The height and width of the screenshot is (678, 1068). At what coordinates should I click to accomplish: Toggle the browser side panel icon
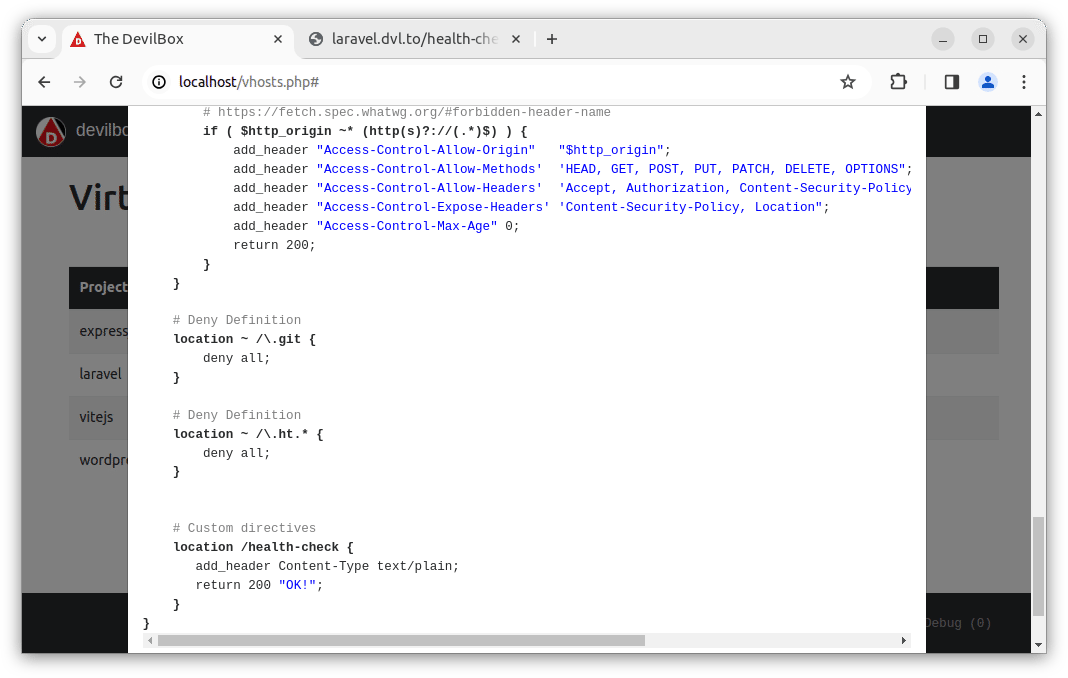(952, 82)
